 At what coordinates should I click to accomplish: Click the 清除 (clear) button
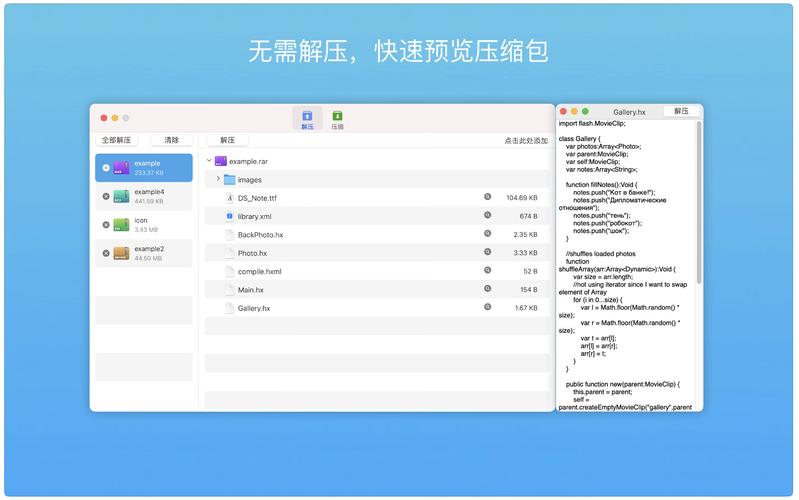coord(171,141)
